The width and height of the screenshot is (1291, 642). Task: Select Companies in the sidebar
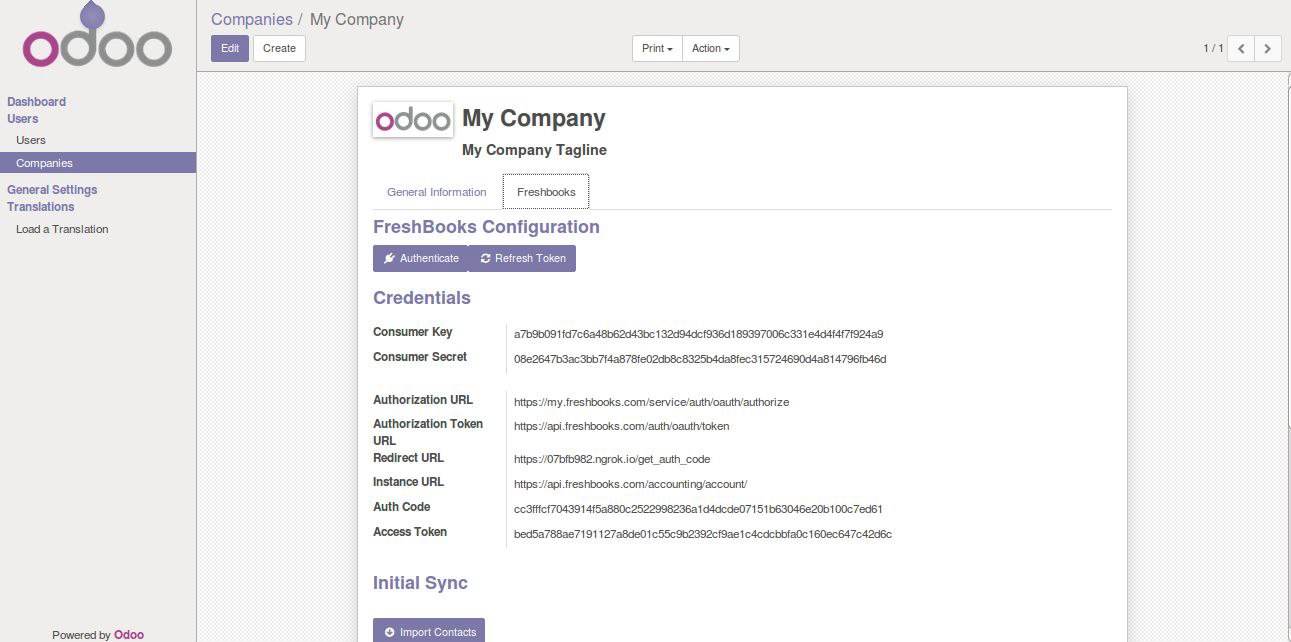[44, 163]
